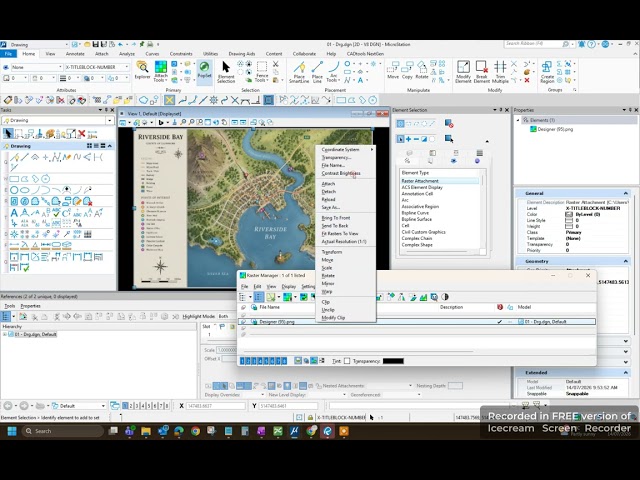
Task: Click the black Transparency color swatch in Raster Manager
Action: [x=393, y=361]
